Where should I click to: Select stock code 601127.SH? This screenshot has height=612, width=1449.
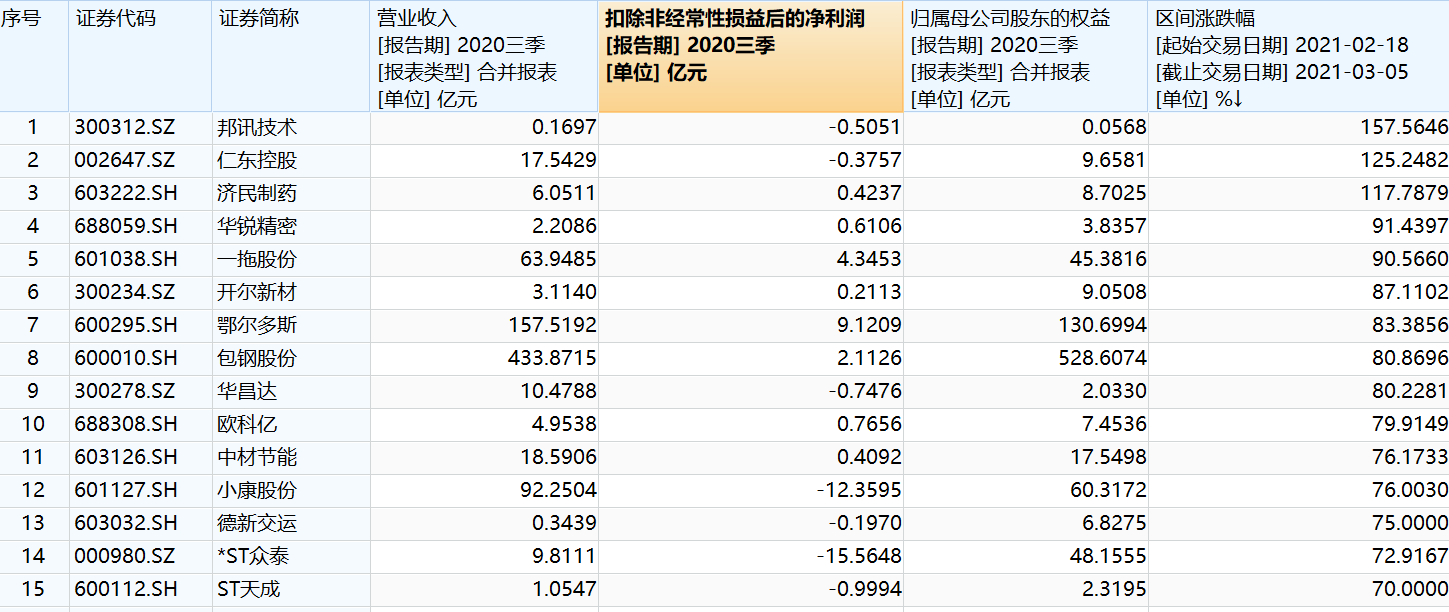pos(125,491)
